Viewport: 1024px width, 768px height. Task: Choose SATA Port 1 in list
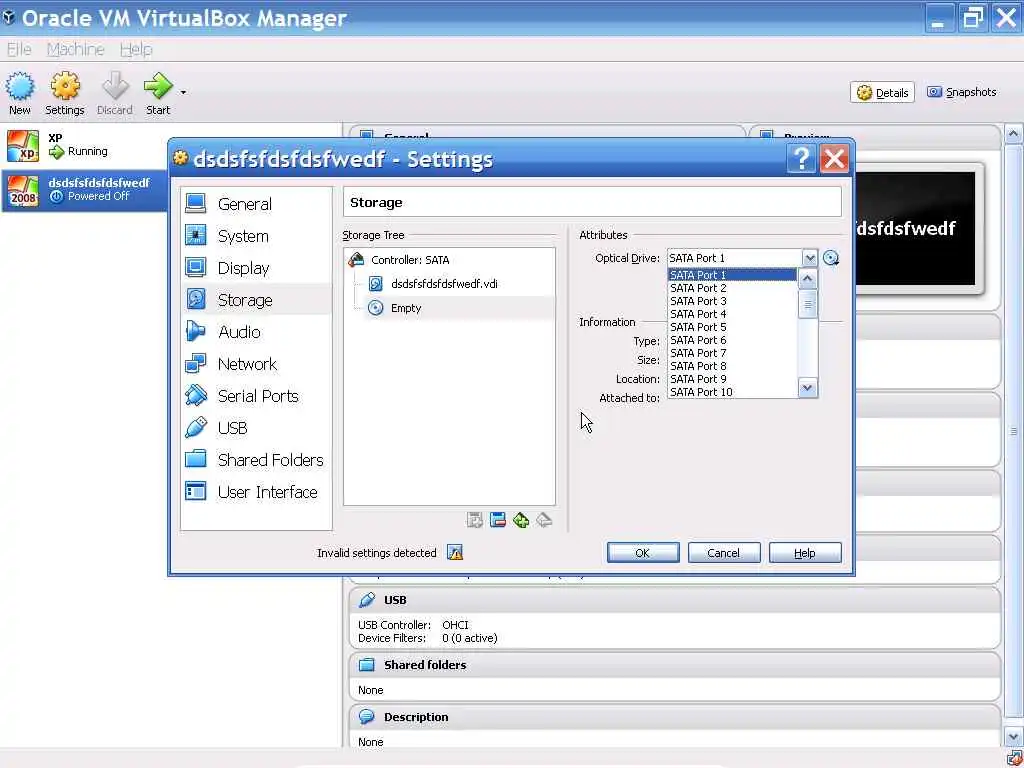(732, 275)
